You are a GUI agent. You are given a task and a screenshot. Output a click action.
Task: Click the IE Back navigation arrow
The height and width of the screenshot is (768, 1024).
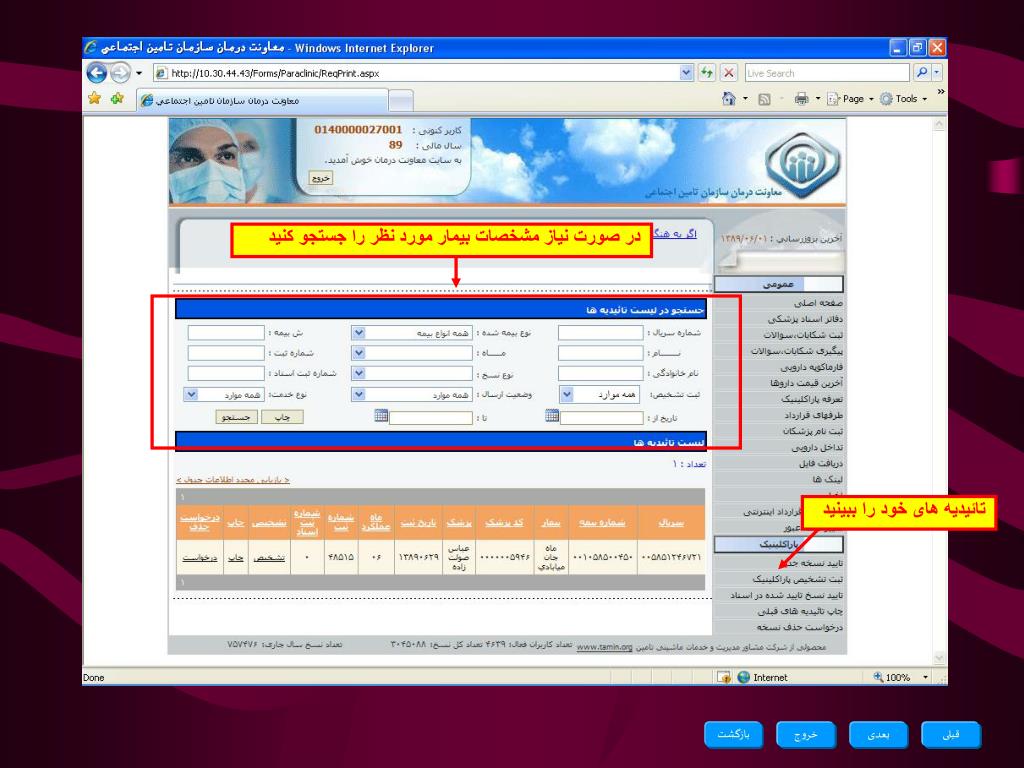pyautogui.click(x=97, y=72)
